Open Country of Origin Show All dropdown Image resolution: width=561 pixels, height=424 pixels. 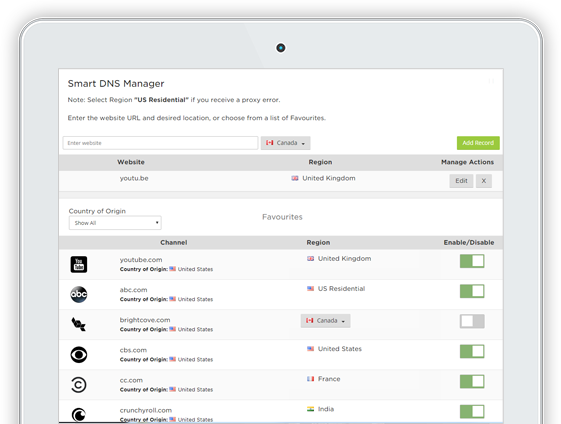point(115,223)
